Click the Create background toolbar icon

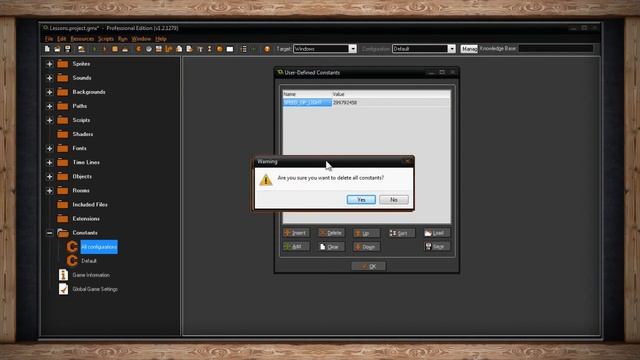[159, 49]
